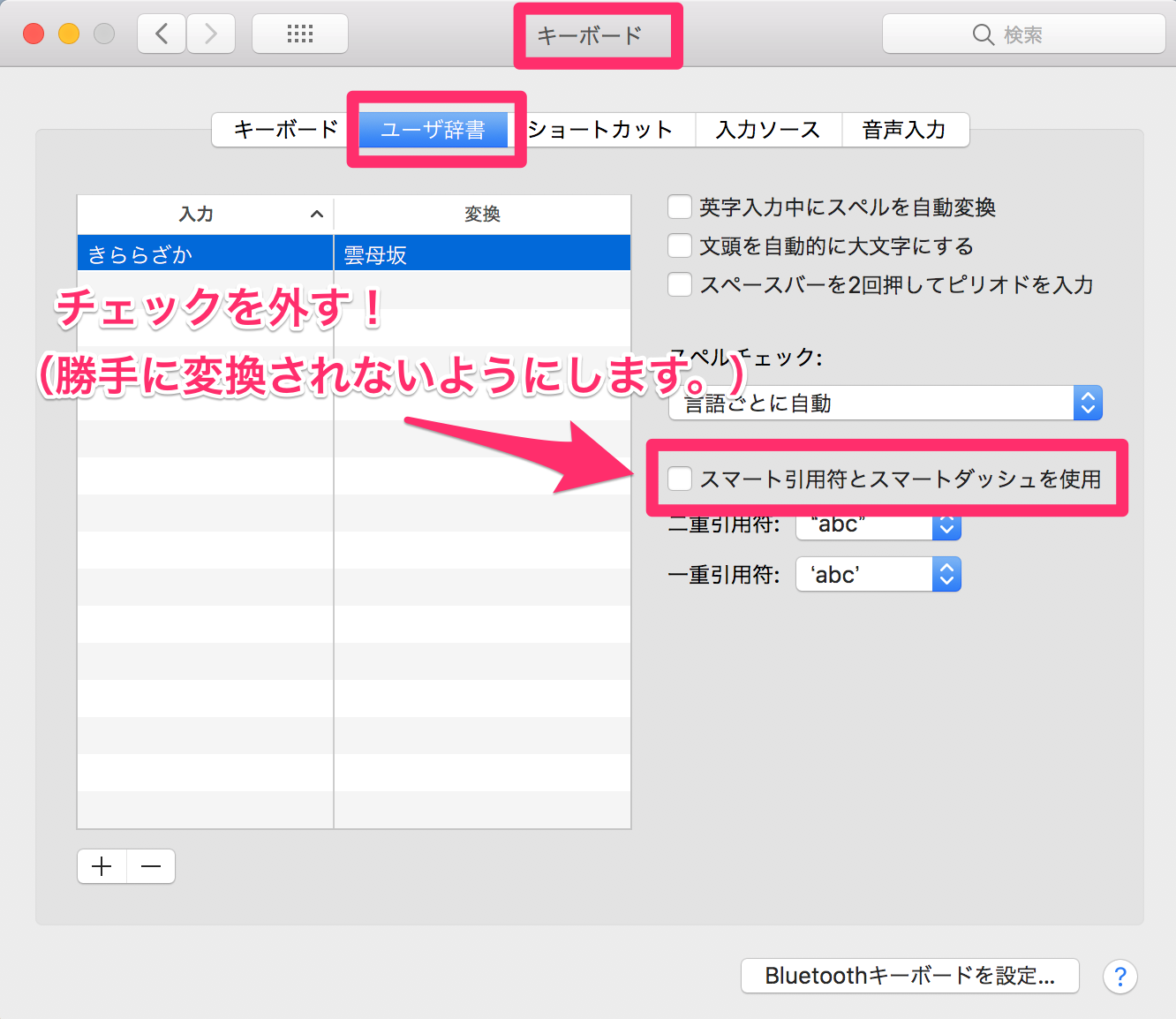Click the search magnifier icon
The width and height of the screenshot is (1176, 1019).
click(983, 34)
